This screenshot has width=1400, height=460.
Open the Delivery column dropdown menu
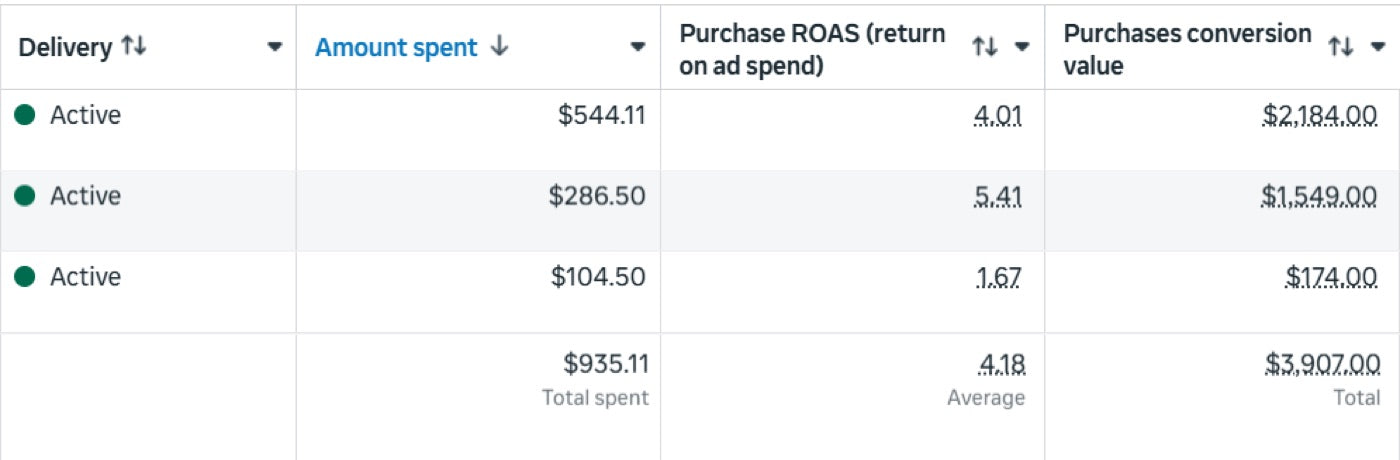[x=275, y=47]
